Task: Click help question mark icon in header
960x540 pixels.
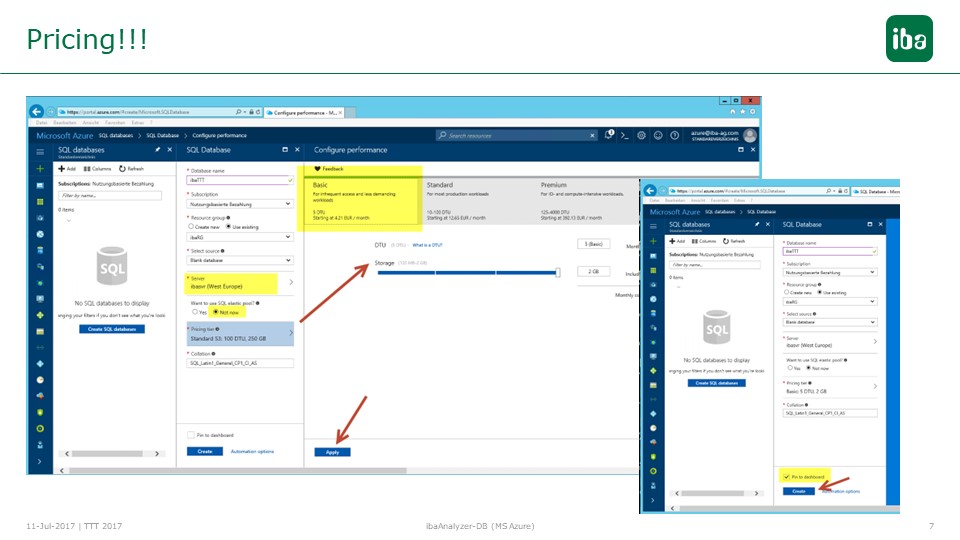Action: (674, 135)
